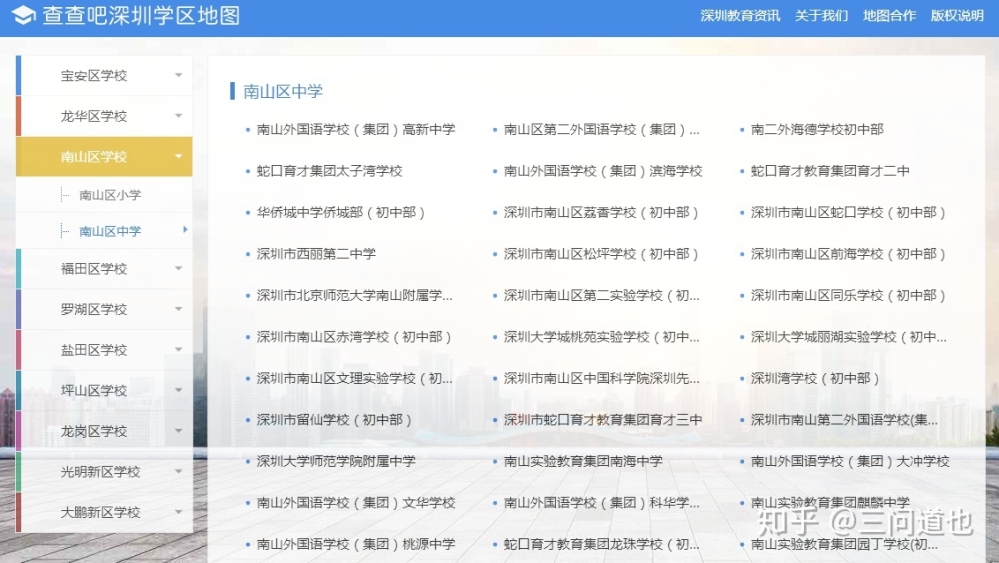Select the 盐田区学校 menu label
The height and width of the screenshot is (563, 999).
(x=94, y=350)
